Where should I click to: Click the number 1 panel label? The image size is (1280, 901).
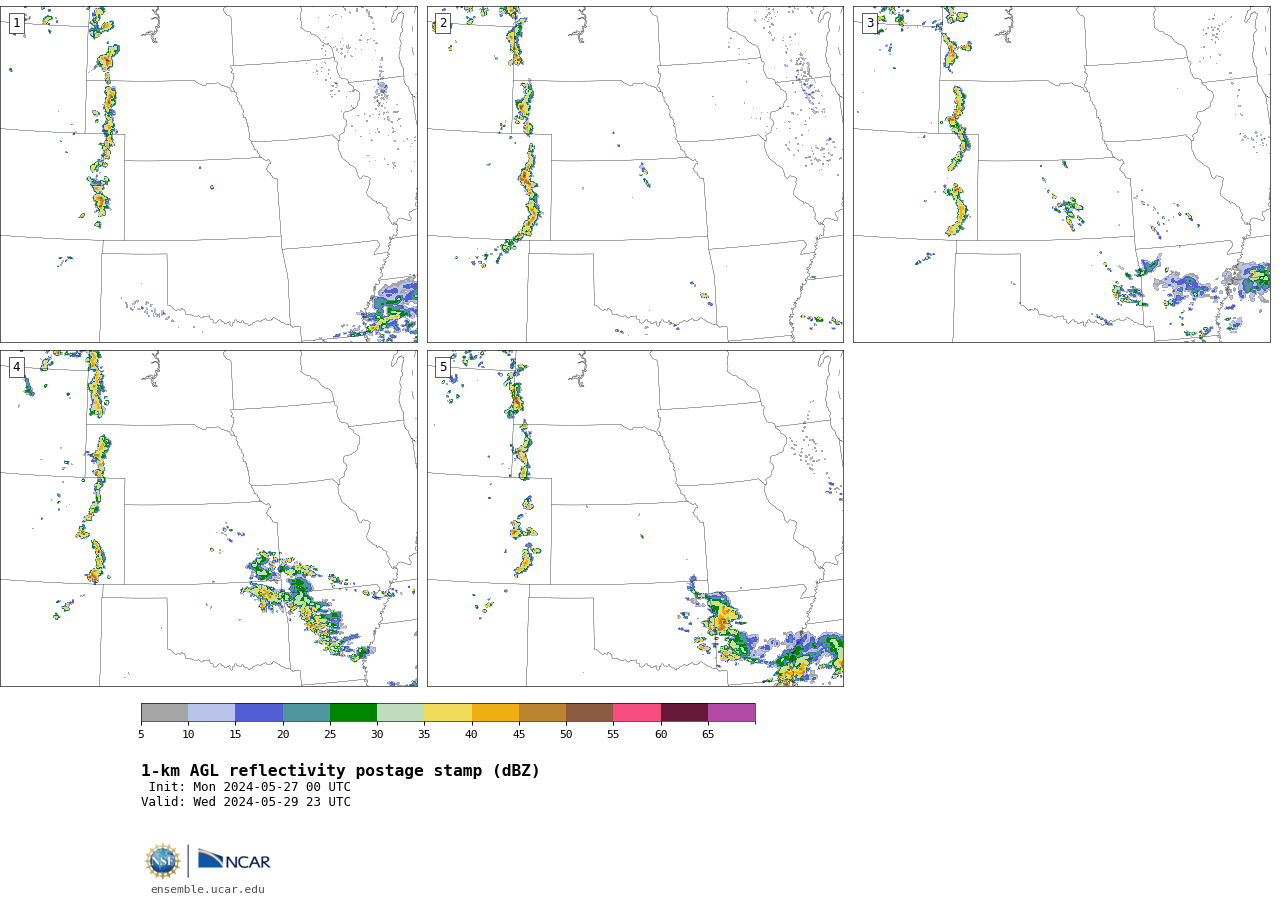click(x=17, y=23)
